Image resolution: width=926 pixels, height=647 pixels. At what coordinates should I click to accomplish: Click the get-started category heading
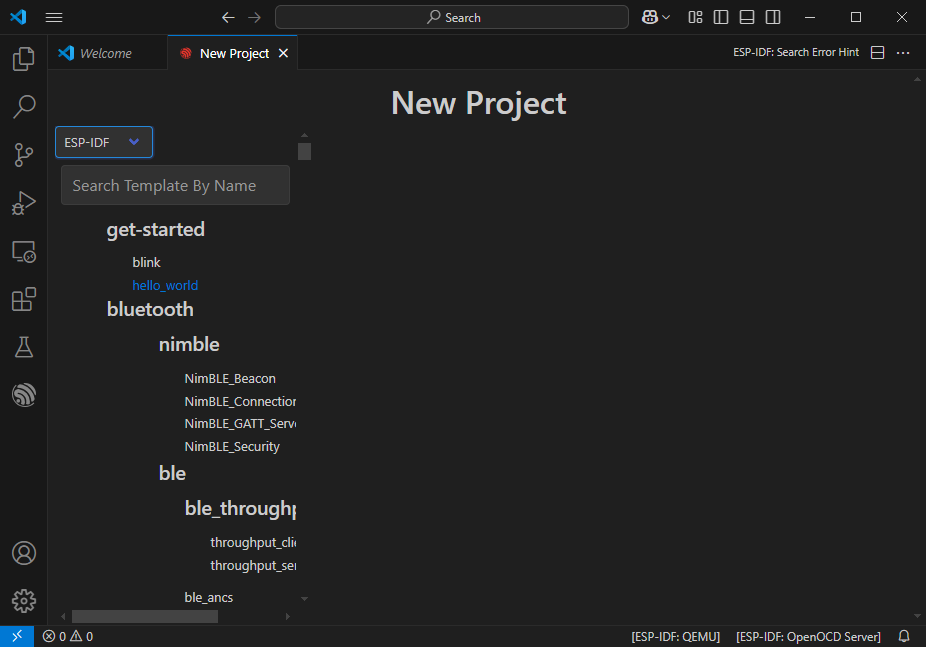coord(155,230)
